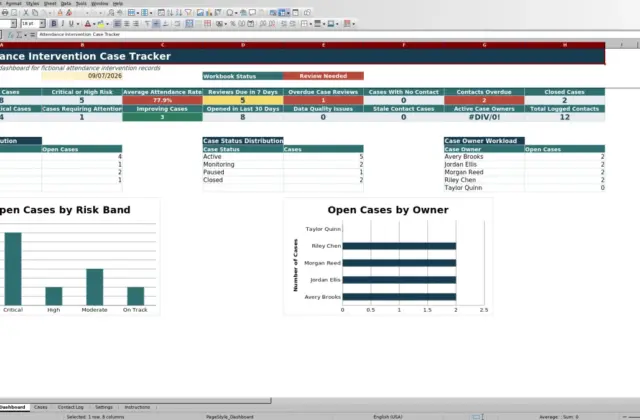Click English (USA) language in status bar
The height and width of the screenshot is (420, 640).
[387, 417]
